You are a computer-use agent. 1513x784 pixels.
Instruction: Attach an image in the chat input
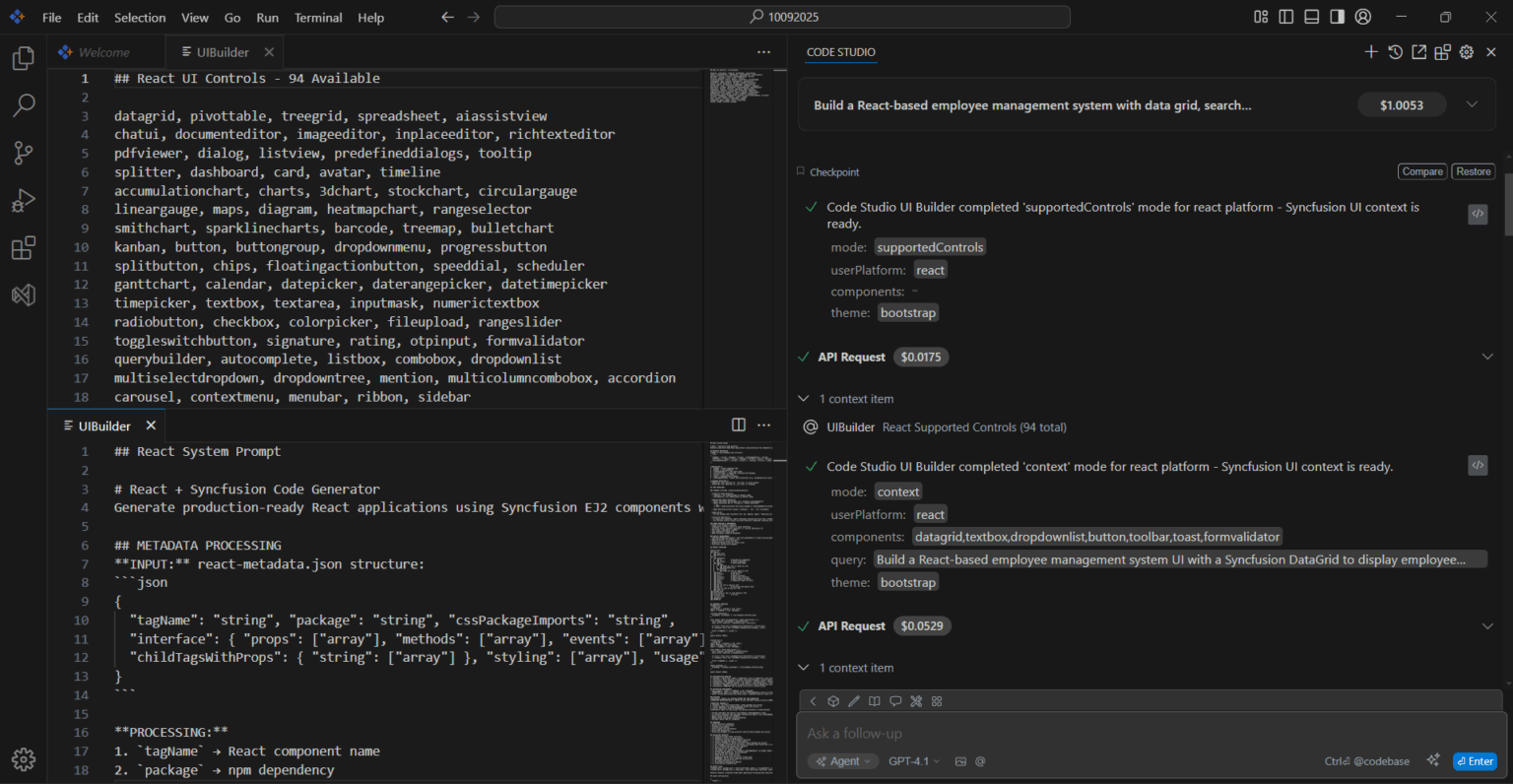tap(960, 760)
